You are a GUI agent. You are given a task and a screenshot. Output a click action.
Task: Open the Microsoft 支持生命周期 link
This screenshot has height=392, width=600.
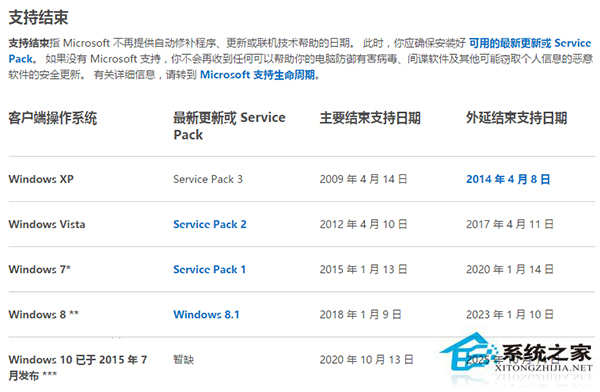259,75
